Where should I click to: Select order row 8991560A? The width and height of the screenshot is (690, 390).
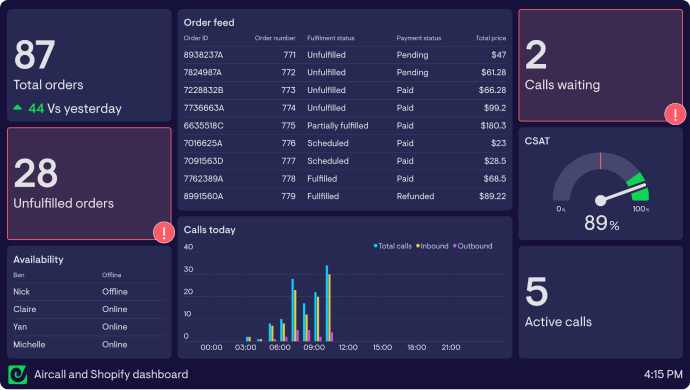[x=345, y=196]
